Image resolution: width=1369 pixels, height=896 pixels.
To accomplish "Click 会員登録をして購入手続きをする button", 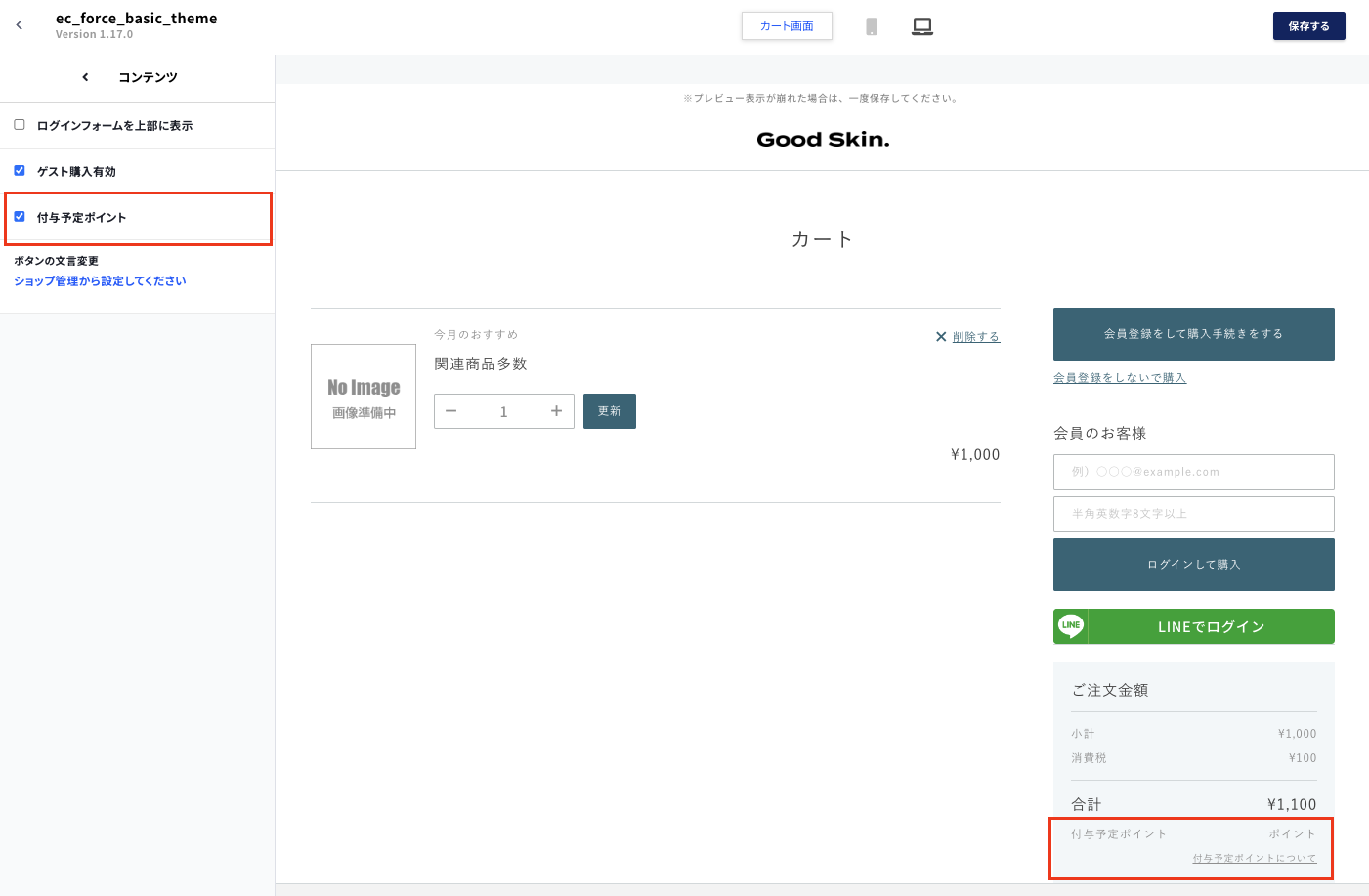I will 1194,334.
